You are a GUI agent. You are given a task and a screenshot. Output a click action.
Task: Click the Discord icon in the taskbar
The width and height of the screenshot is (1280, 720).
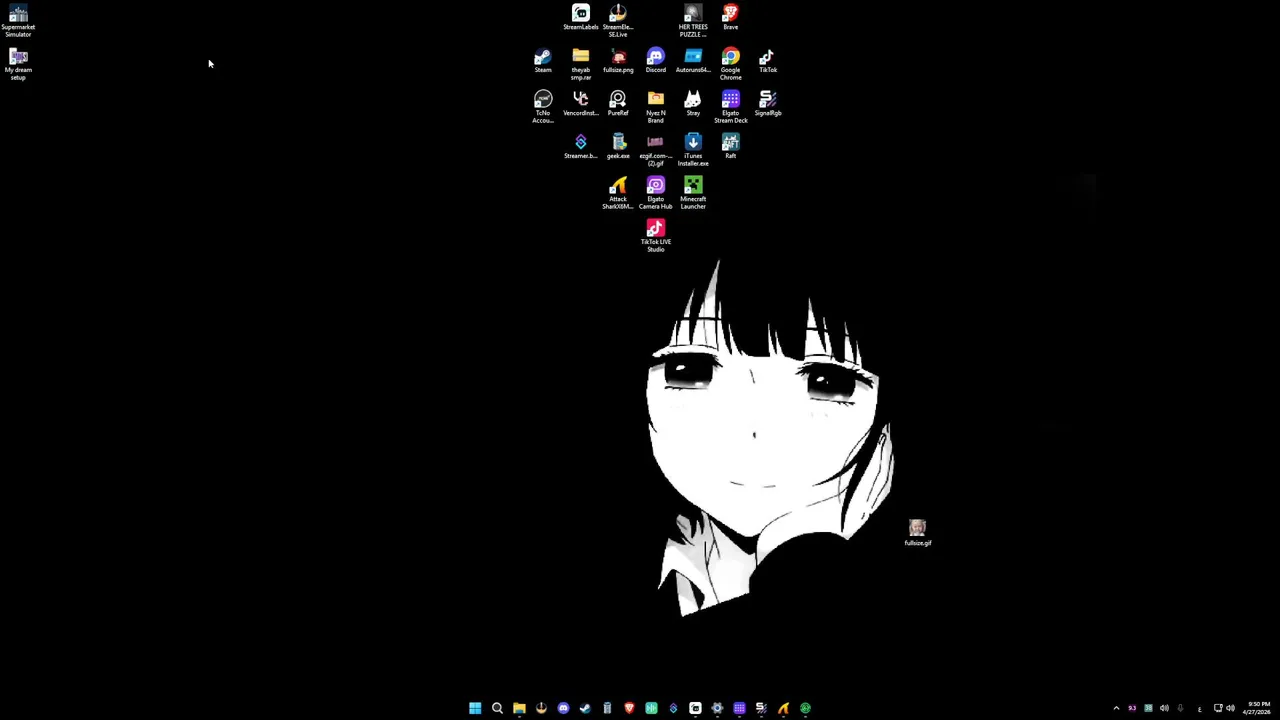tap(563, 708)
